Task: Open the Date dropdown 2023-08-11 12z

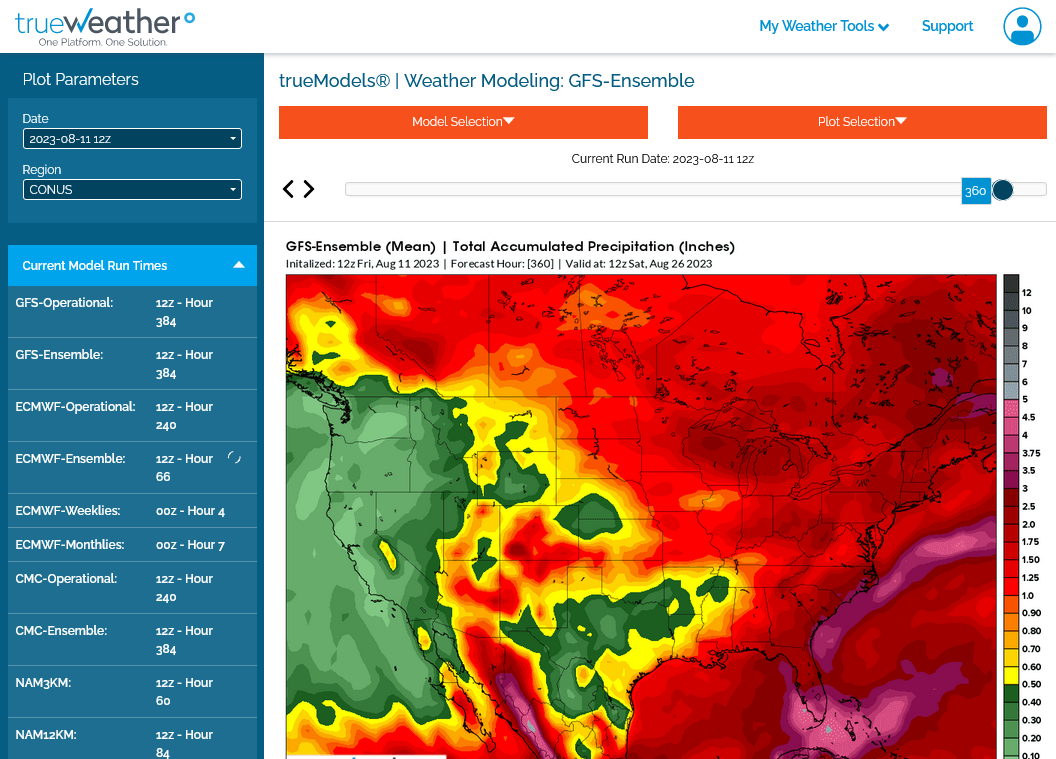Action: [x=132, y=139]
